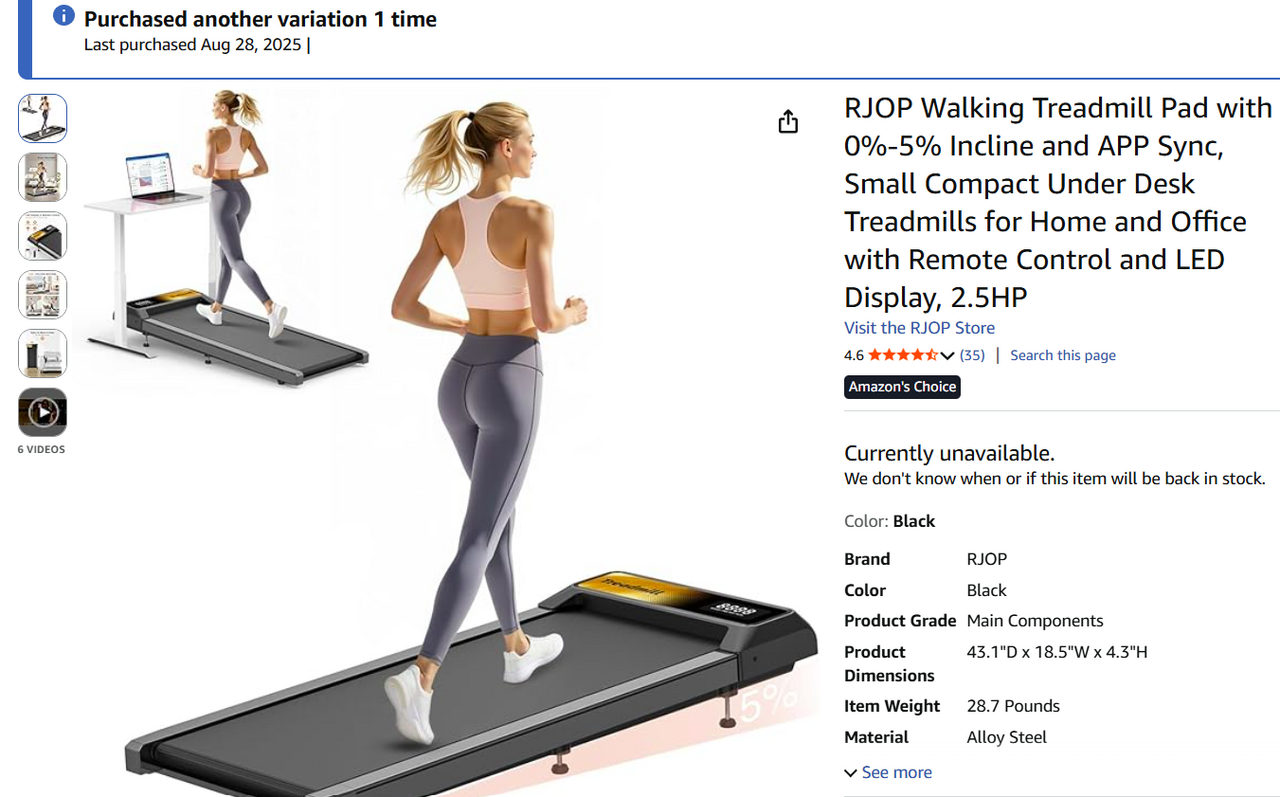Open the 6 VIDEOS label
1280x797 pixels.
click(41, 450)
